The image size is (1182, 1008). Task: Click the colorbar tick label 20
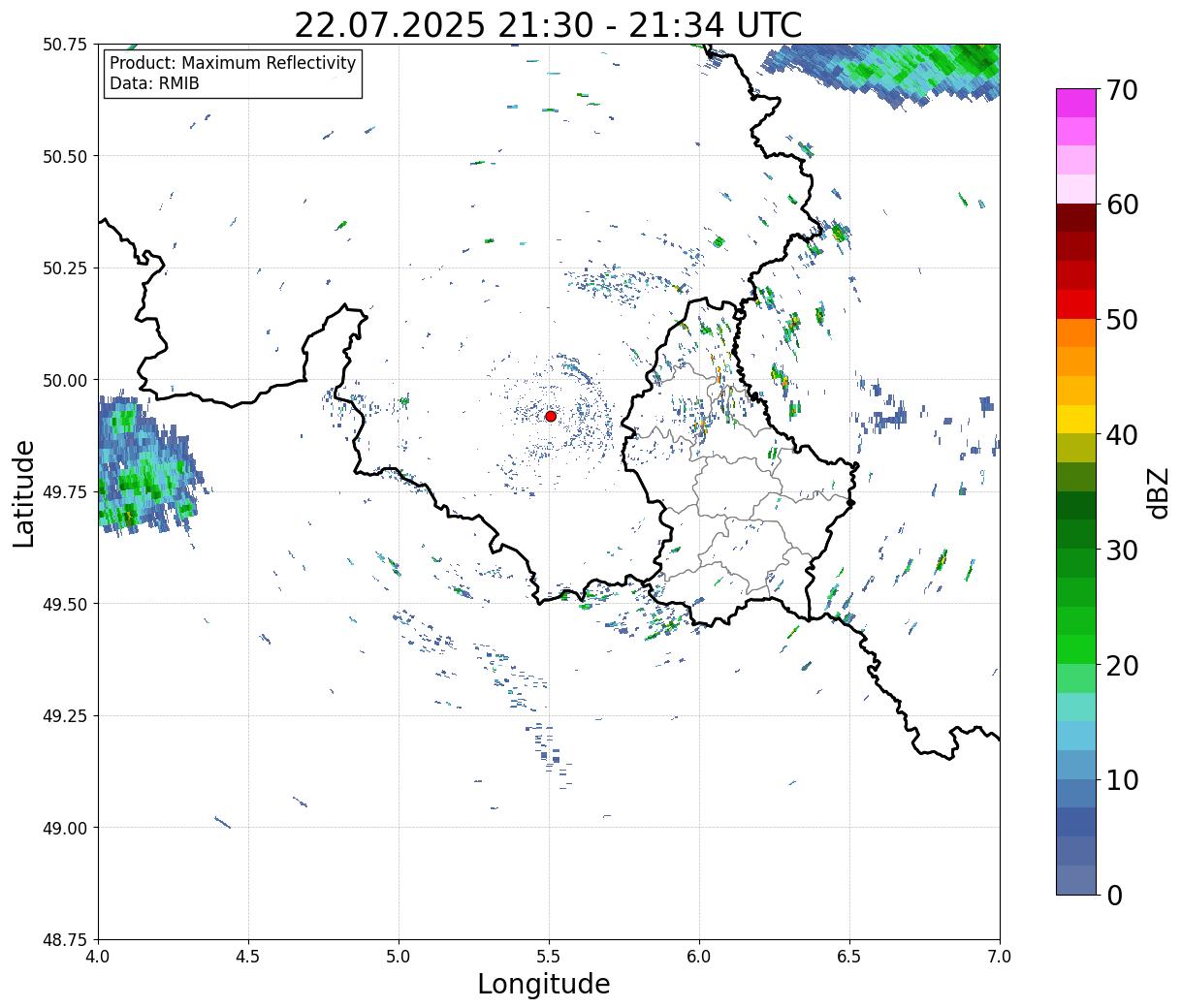pyautogui.click(x=1122, y=666)
